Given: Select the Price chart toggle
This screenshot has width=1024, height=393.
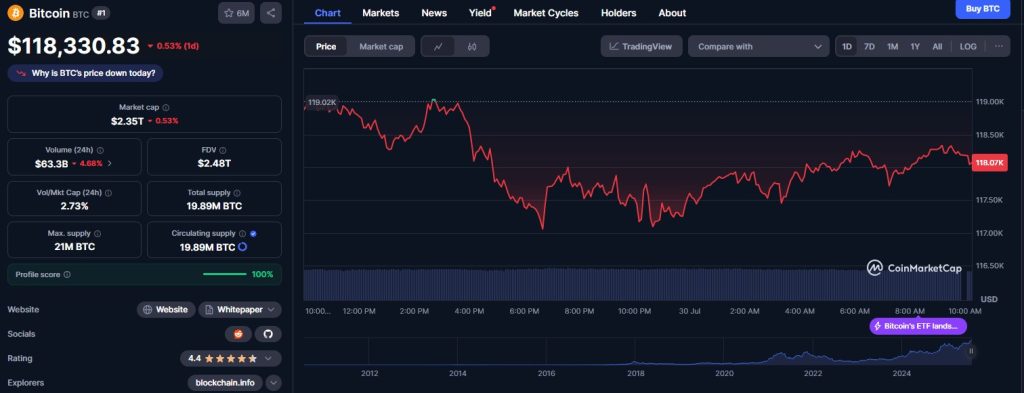Looking at the screenshot, I should pyautogui.click(x=326, y=46).
